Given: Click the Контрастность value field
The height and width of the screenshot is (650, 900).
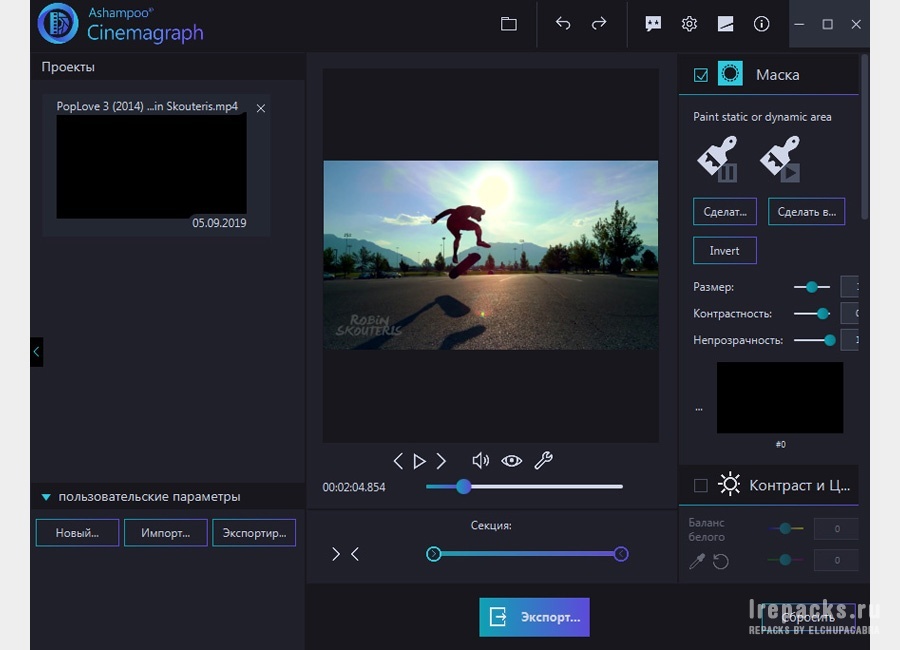Looking at the screenshot, I should (x=849, y=314).
